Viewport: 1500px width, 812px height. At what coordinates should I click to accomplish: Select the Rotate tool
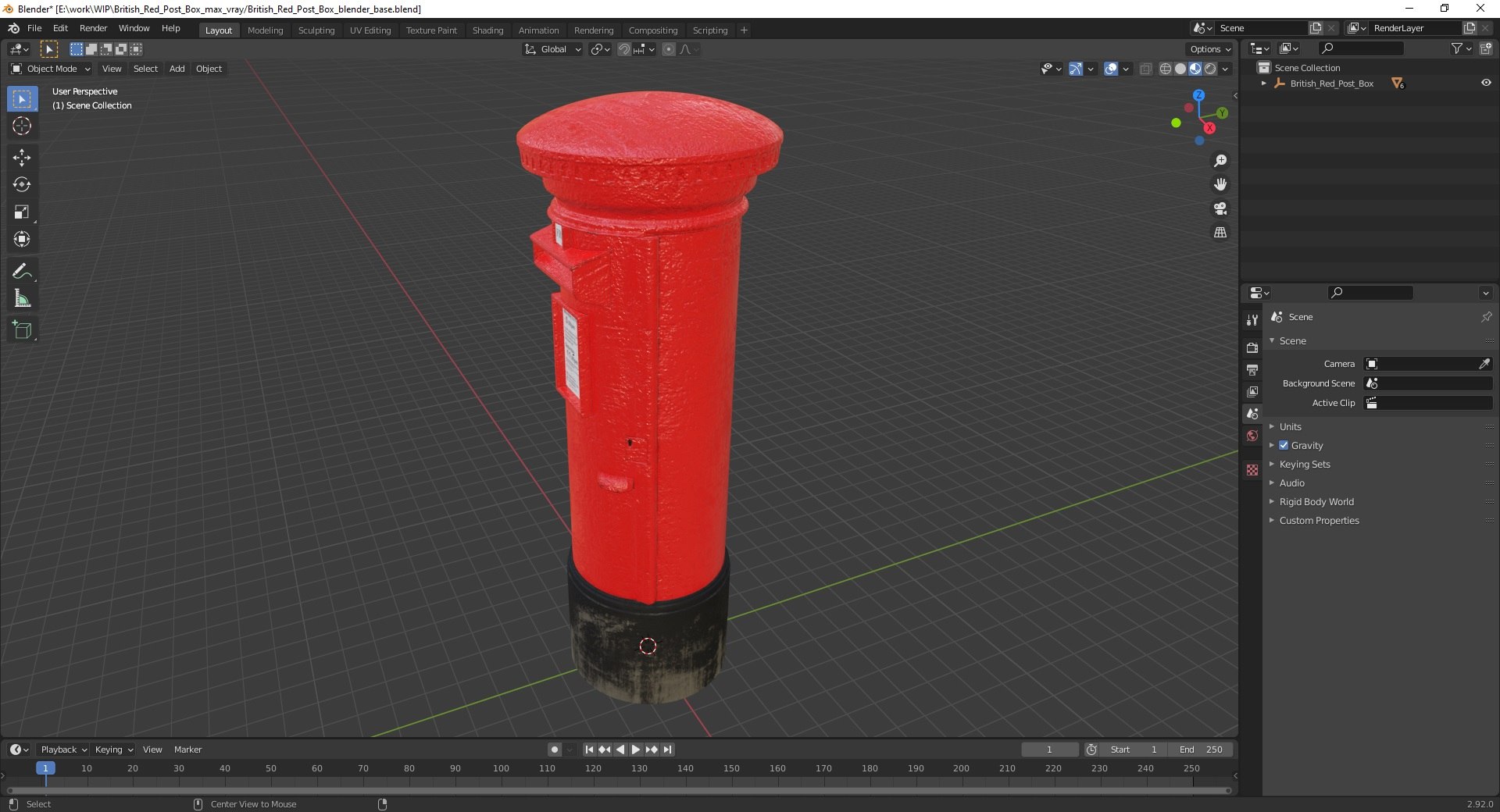coord(22,185)
